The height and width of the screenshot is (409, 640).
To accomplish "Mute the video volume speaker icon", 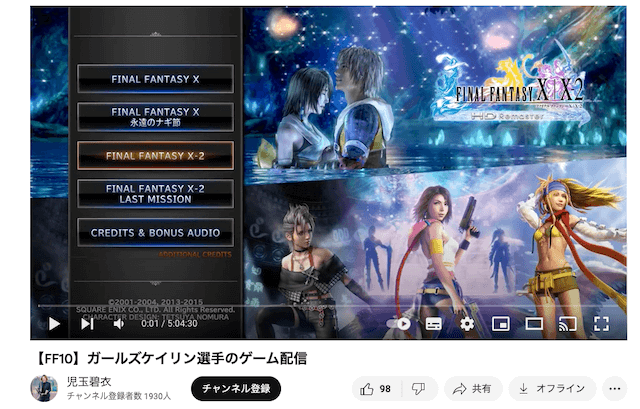I will click(118, 324).
